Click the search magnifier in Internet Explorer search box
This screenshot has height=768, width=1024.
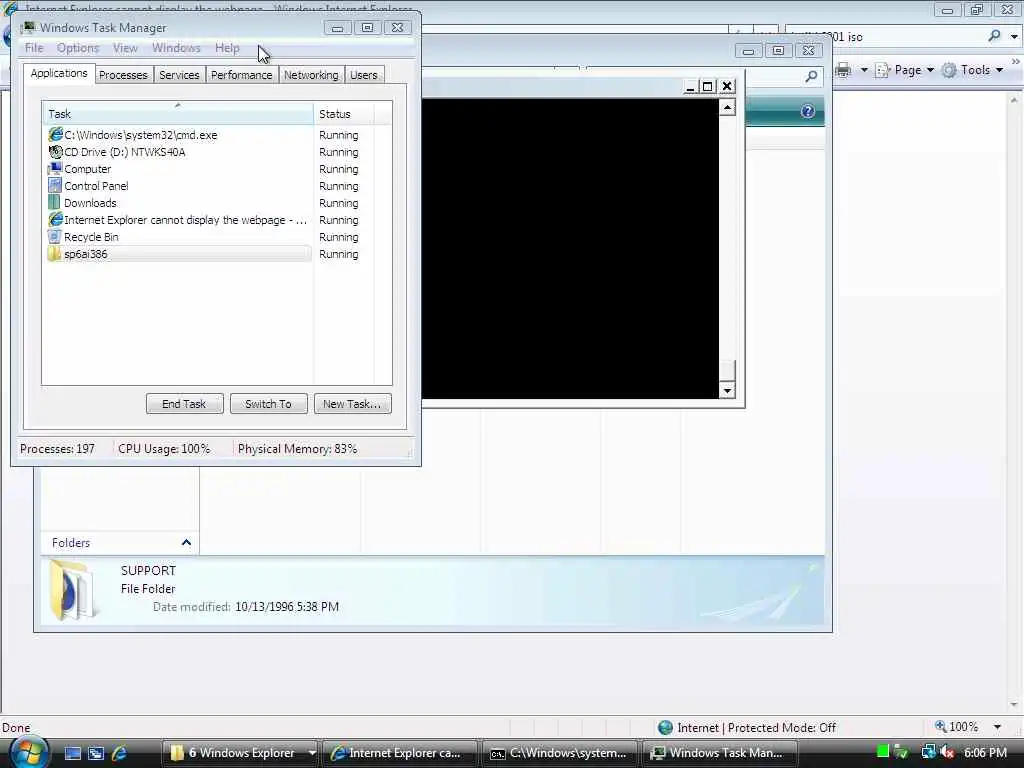coord(994,36)
